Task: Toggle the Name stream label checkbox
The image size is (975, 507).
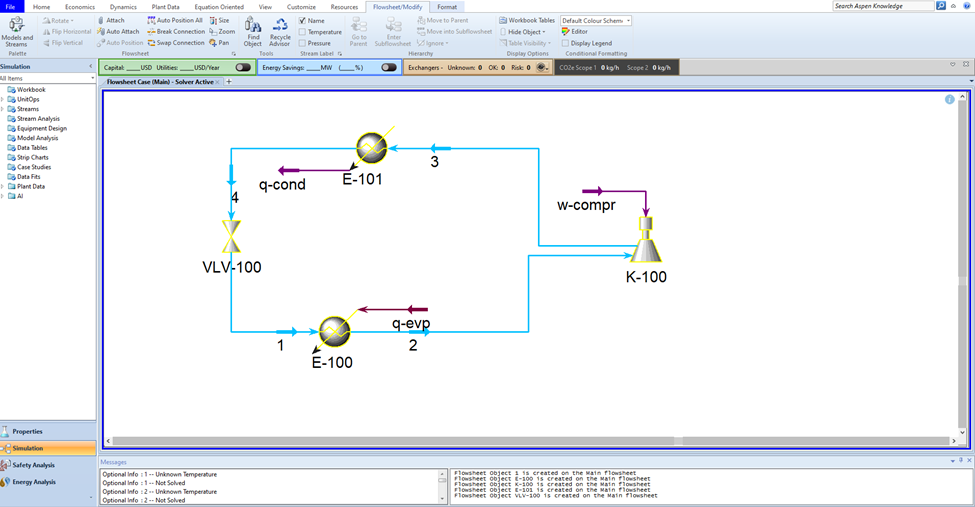Action: 302,21
